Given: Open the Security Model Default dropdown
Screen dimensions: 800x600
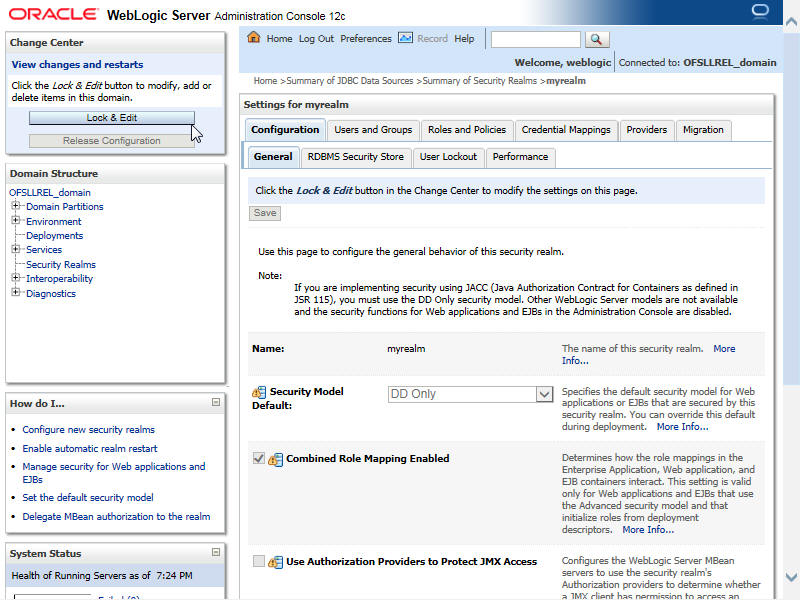Looking at the screenshot, I should click(470, 394).
